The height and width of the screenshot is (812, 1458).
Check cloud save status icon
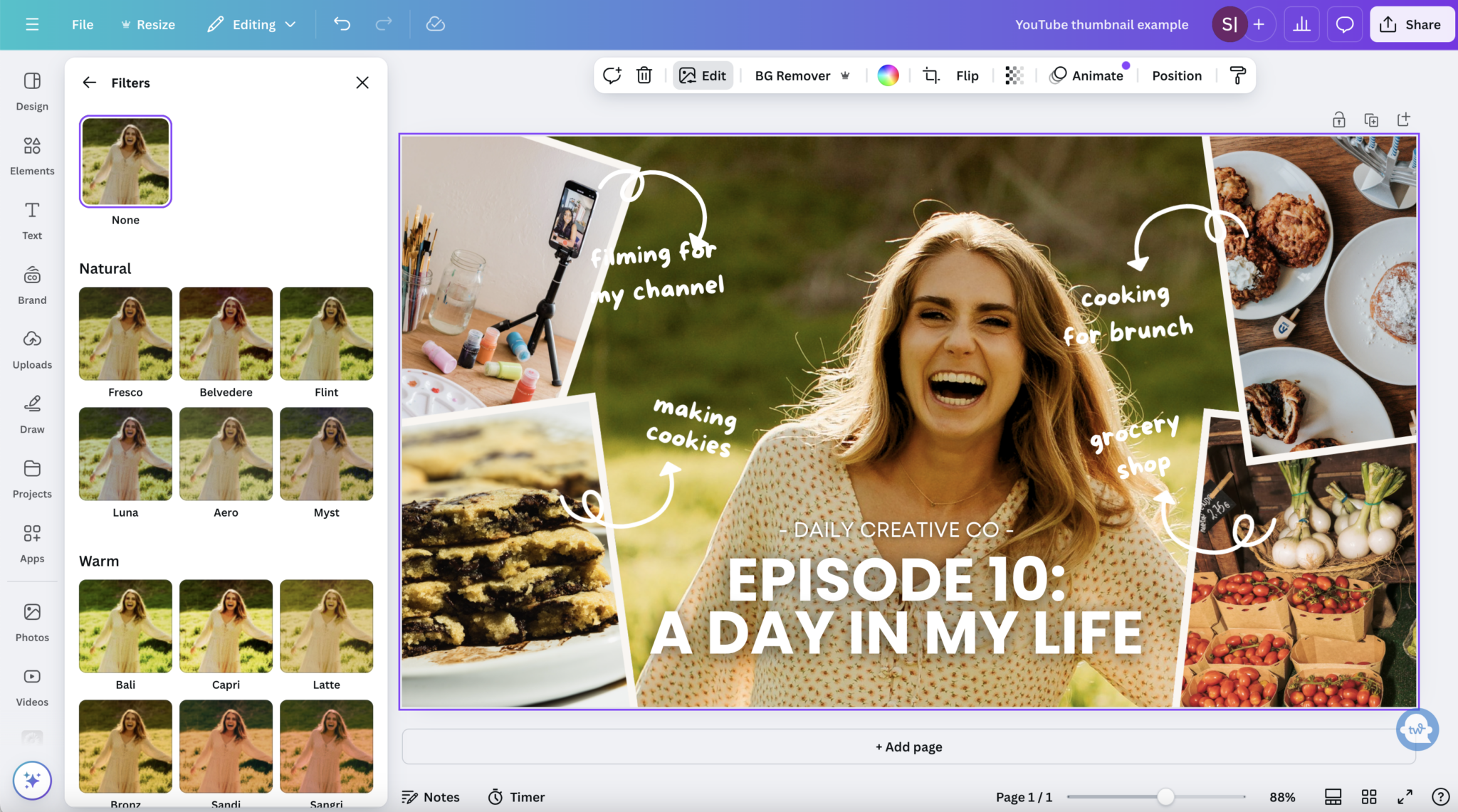tap(435, 24)
